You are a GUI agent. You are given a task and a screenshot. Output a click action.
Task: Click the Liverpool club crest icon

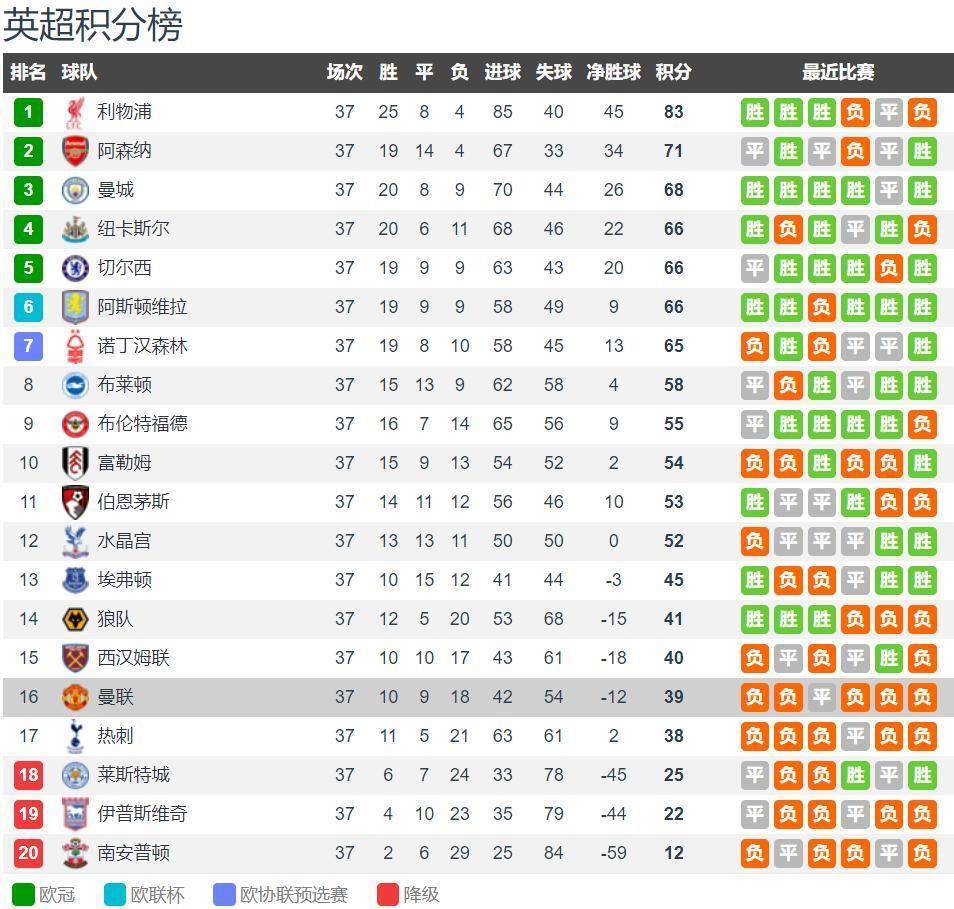(x=75, y=112)
